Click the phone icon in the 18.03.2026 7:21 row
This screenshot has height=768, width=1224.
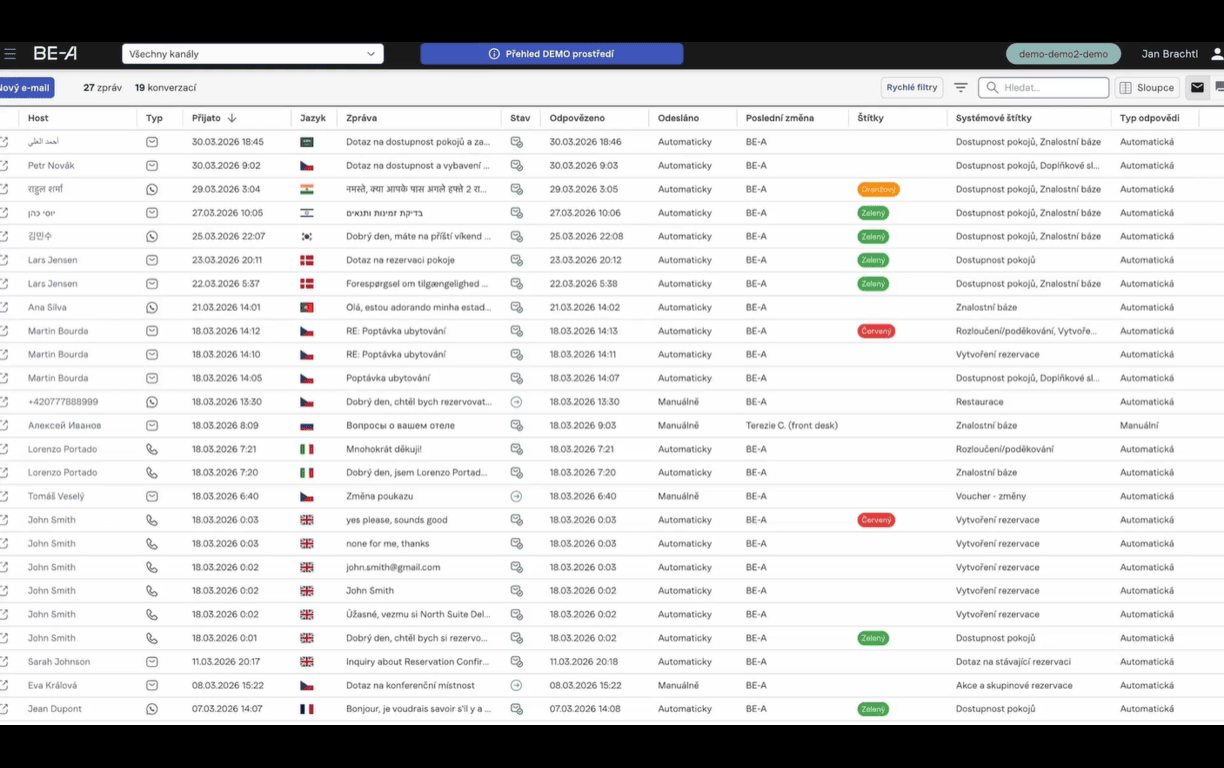click(x=152, y=449)
